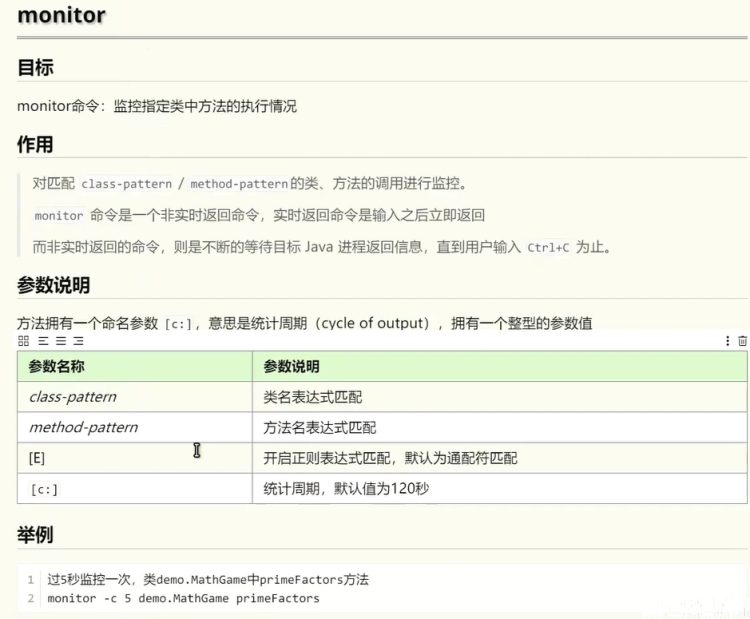Open the table resize grid icon
The height and width of the screenshot is (619, 750).
pyautogui.click(x=23, y=341)
